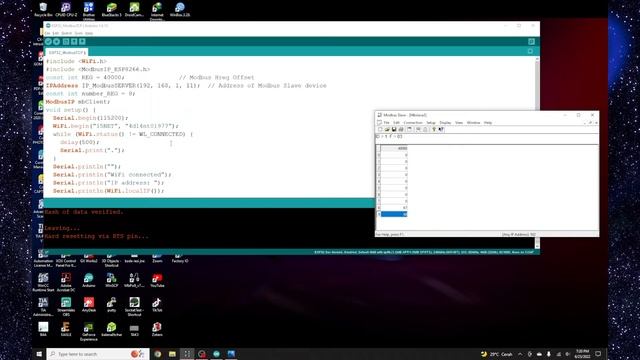This screenshot has height=360, width=640.
Task: Open the Arduino Tools menu
Action: 78,33
